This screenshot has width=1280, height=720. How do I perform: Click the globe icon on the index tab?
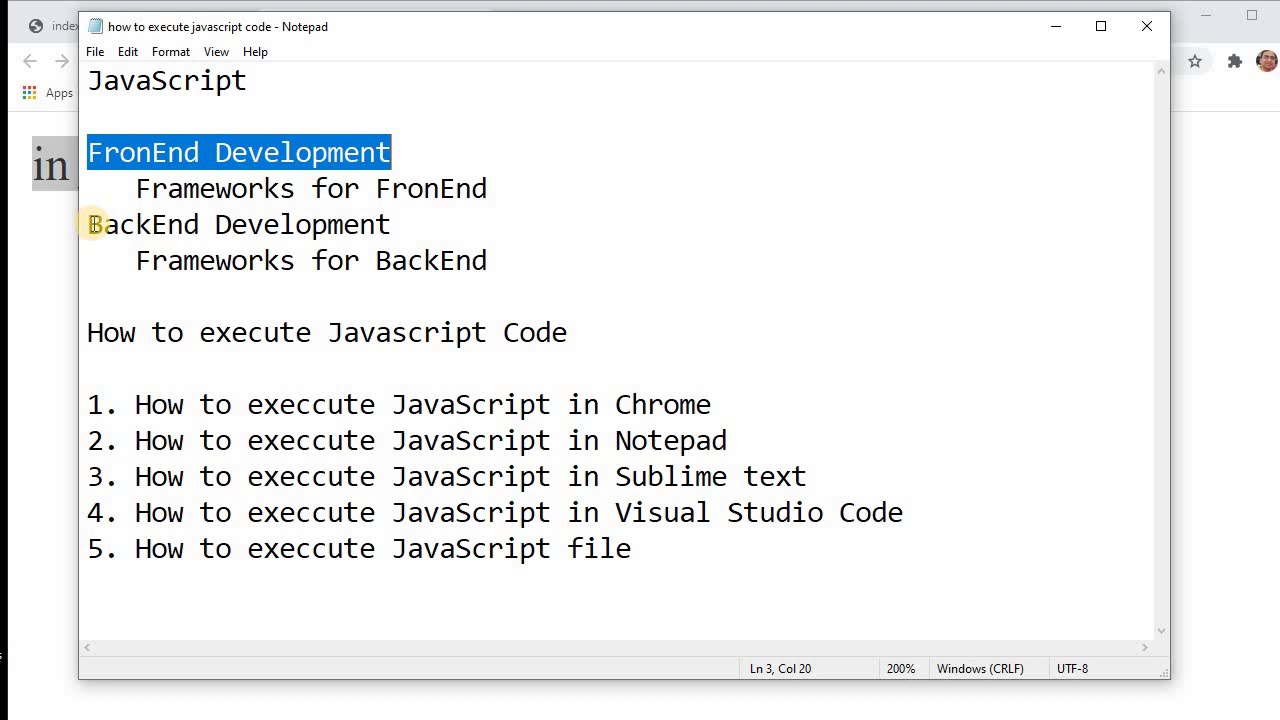(35, 26)
